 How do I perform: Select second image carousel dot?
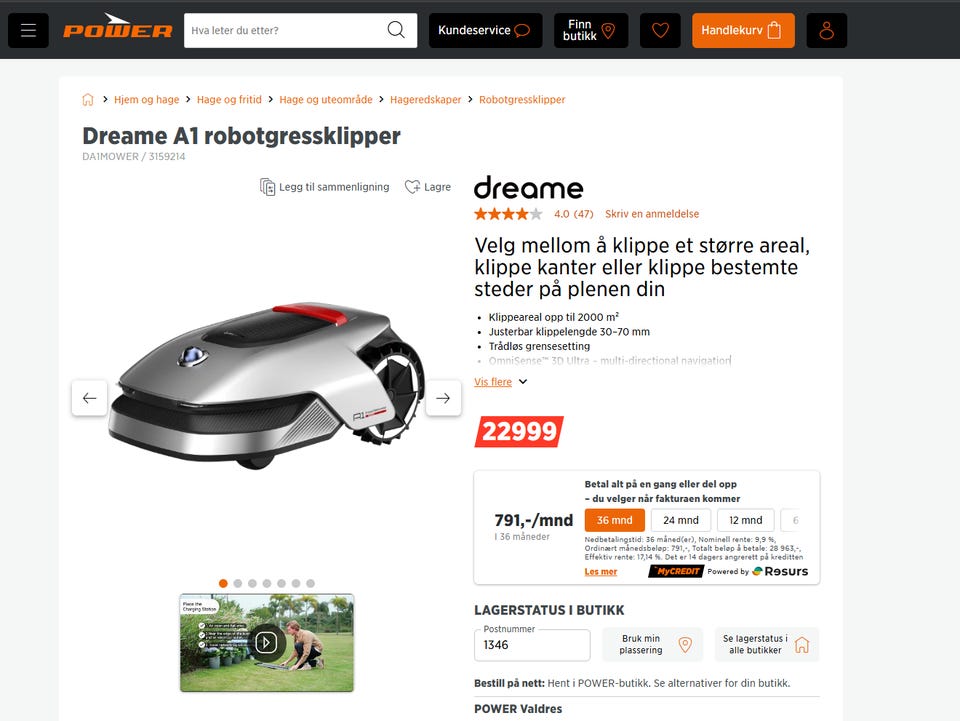tap(238, 583)
